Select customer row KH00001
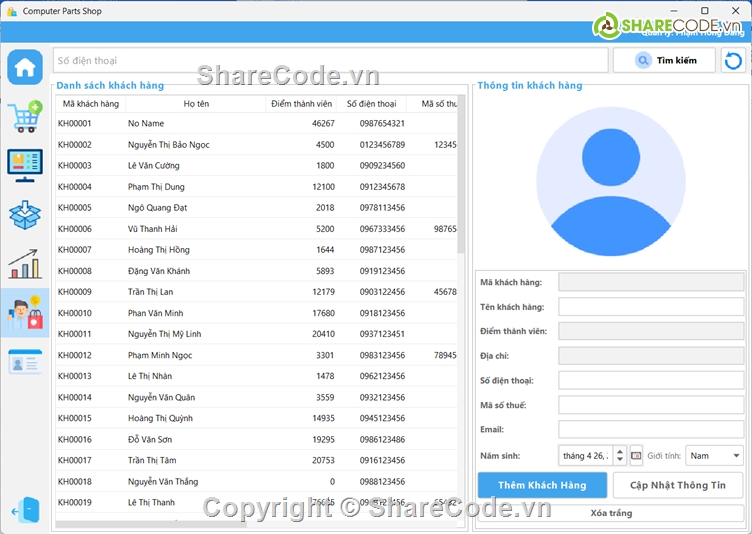Screen dimensions: 752x534 click(257, 123)
